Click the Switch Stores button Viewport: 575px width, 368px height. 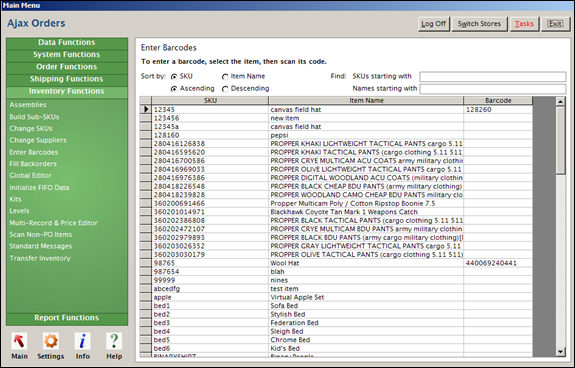479,24
